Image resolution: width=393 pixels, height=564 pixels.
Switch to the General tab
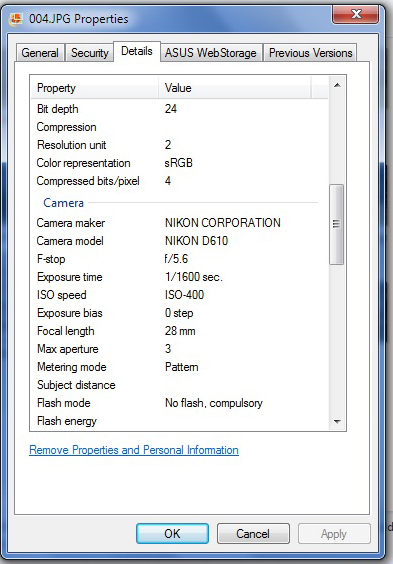coord(40,53)
